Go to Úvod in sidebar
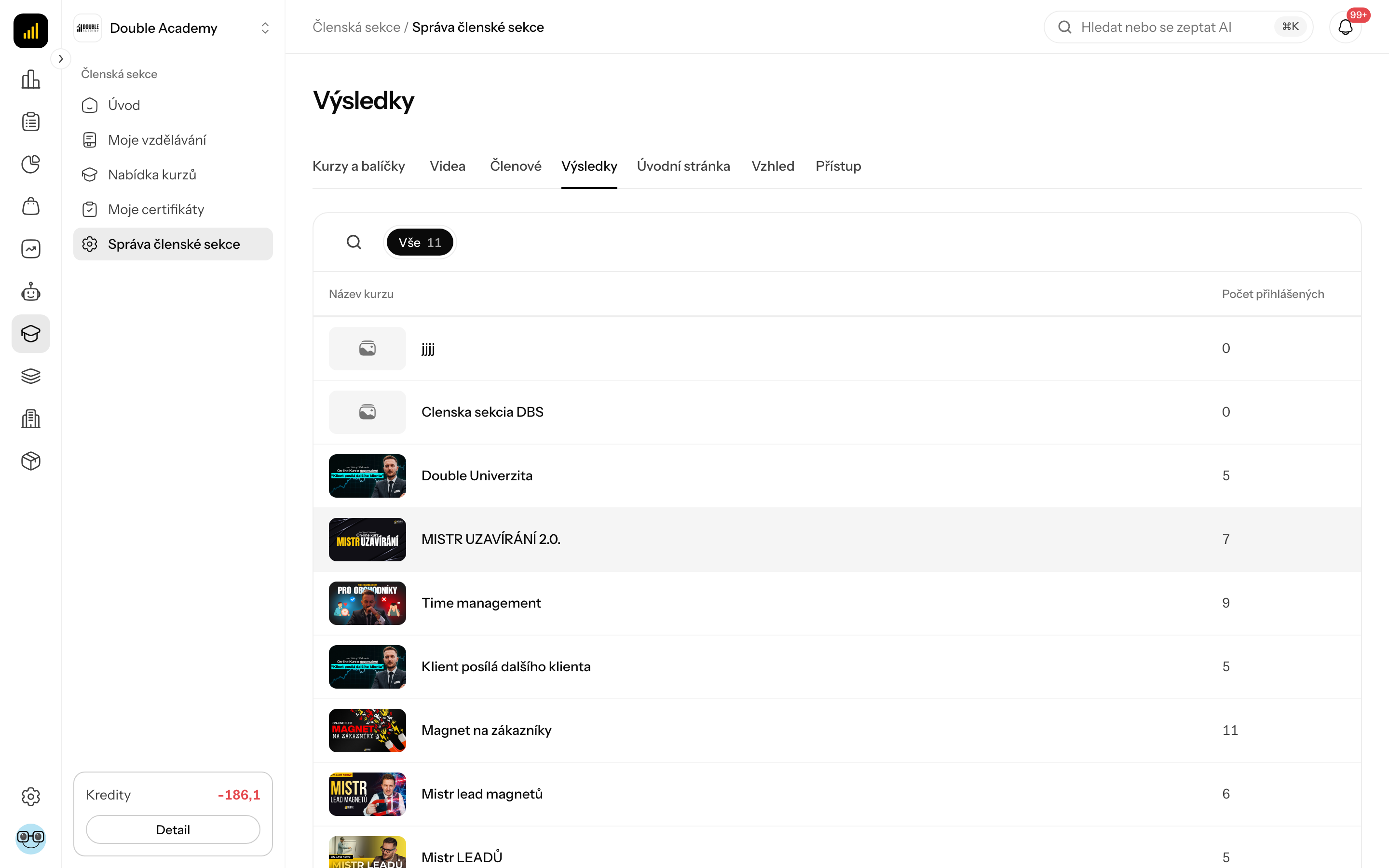This screenshot has height=868, width=1389. point(173,105)
